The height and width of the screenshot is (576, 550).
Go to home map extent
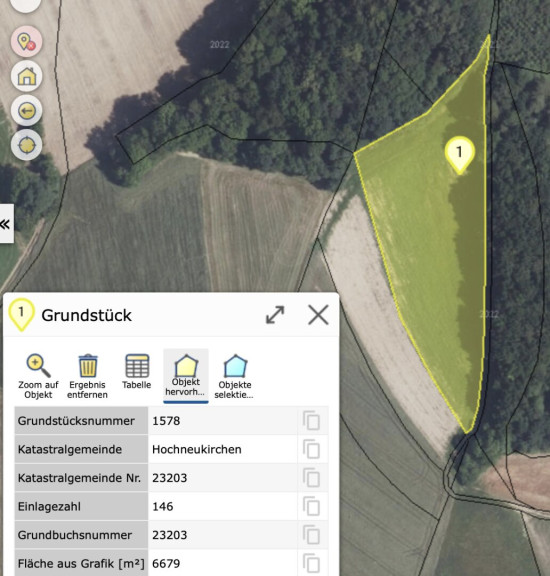tap(26, 76)
